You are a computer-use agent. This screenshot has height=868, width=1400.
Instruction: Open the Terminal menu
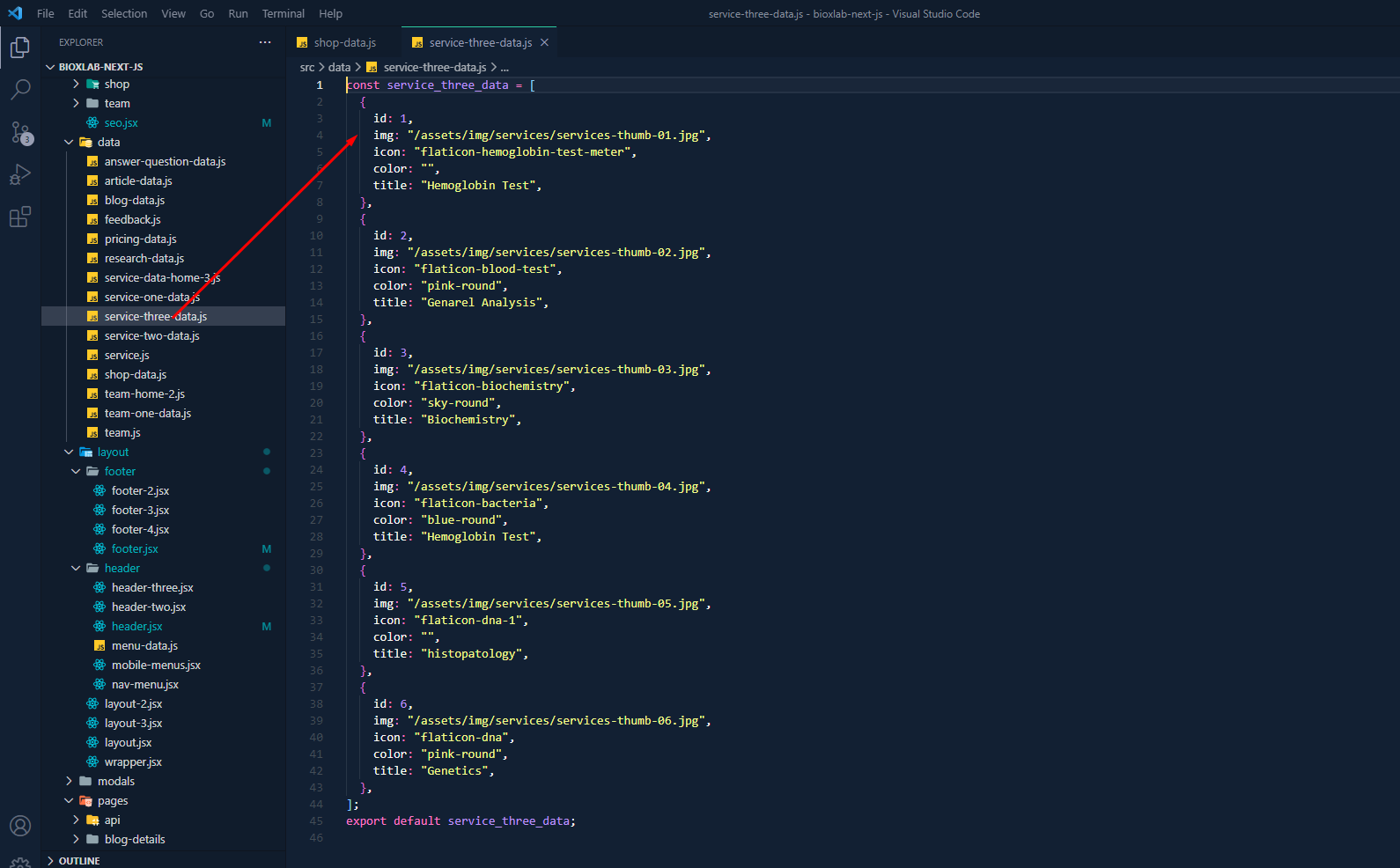pos(283,14)
